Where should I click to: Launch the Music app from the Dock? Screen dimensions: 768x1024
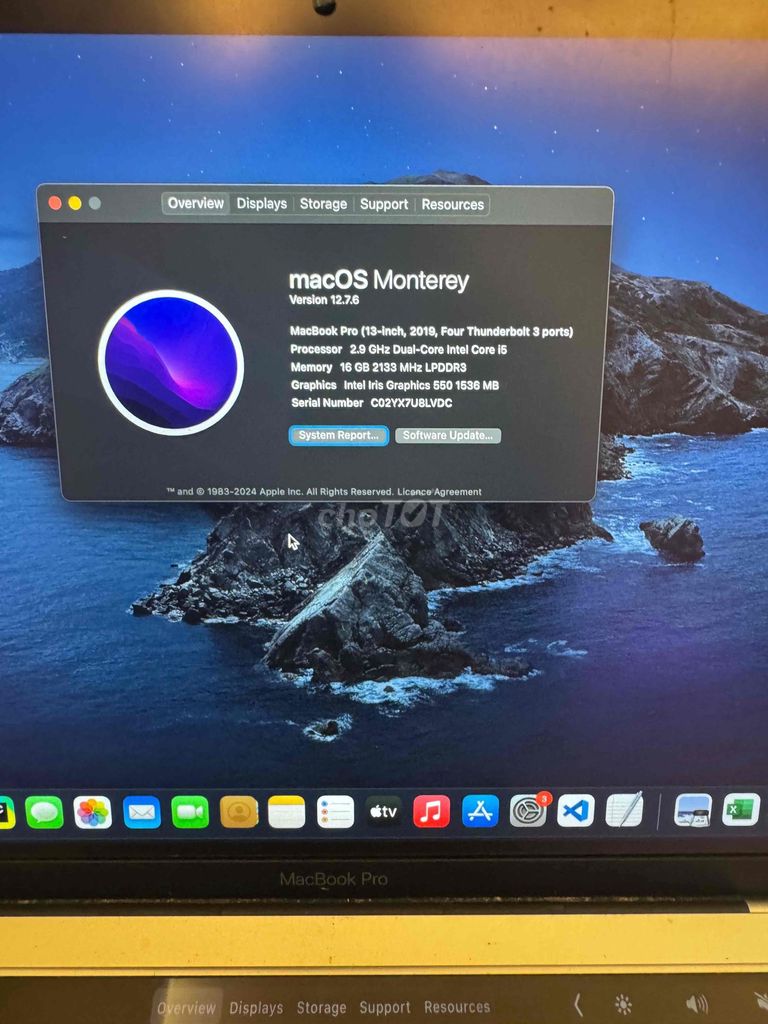point(431,812)
